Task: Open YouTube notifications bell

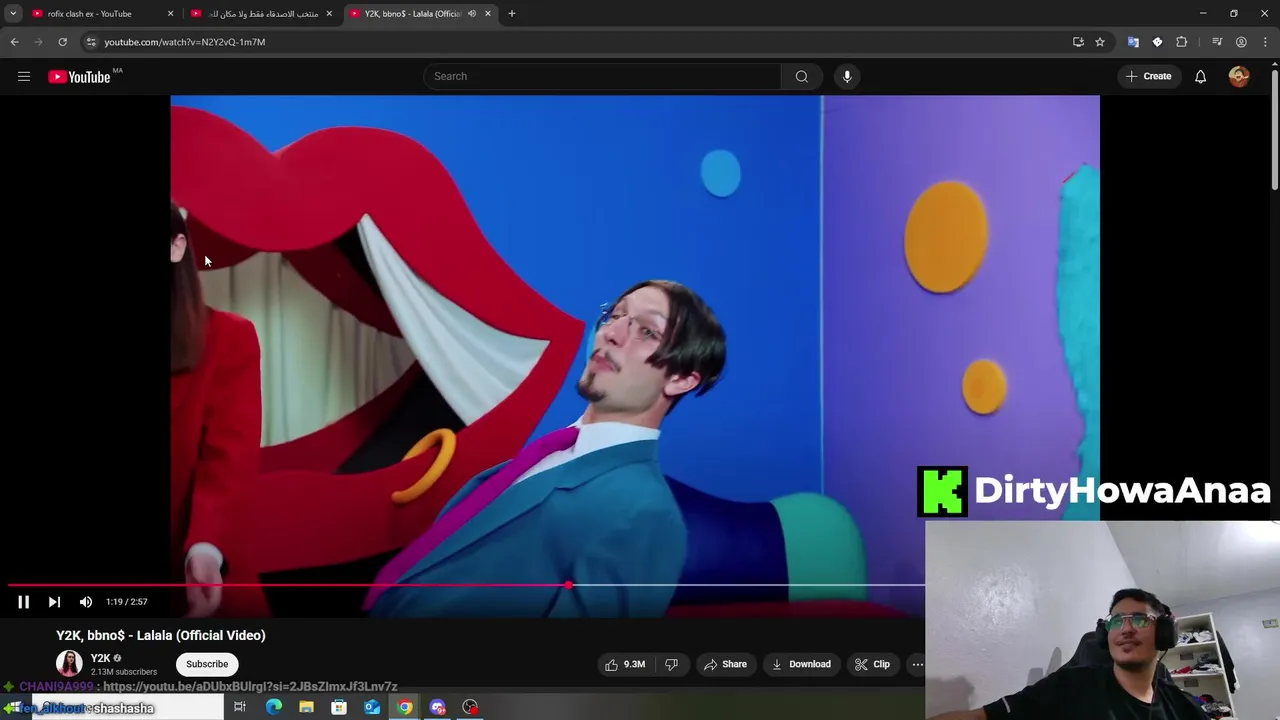Action: tap(1200, 76)
